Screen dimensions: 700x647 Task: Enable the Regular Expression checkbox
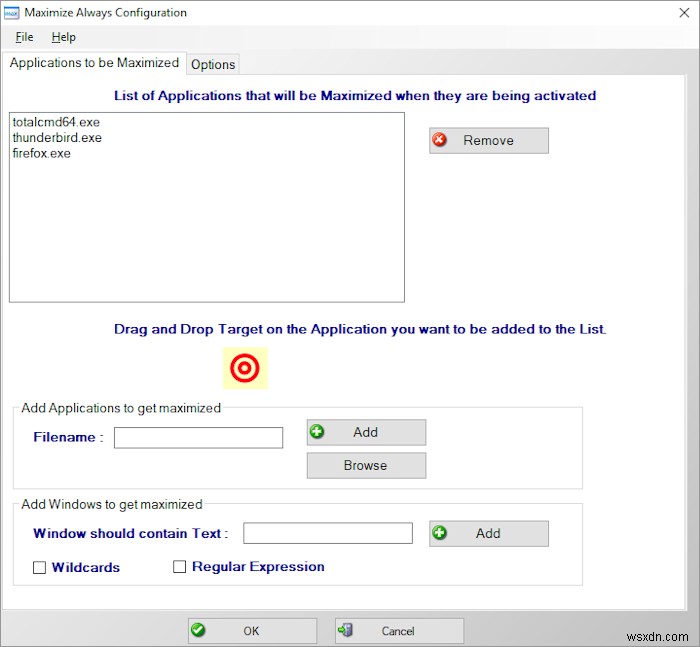click(179, 567)
